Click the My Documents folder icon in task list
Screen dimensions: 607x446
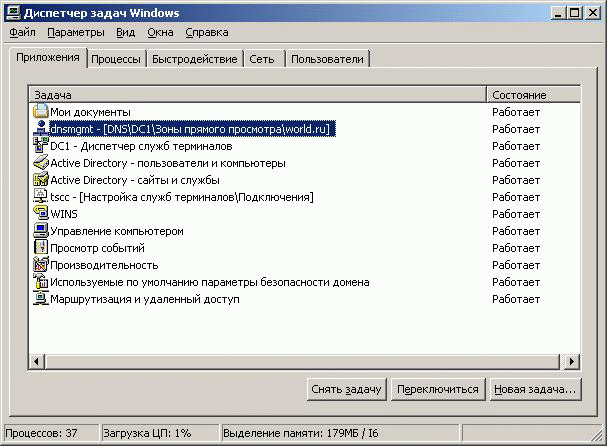pos(41,112)
